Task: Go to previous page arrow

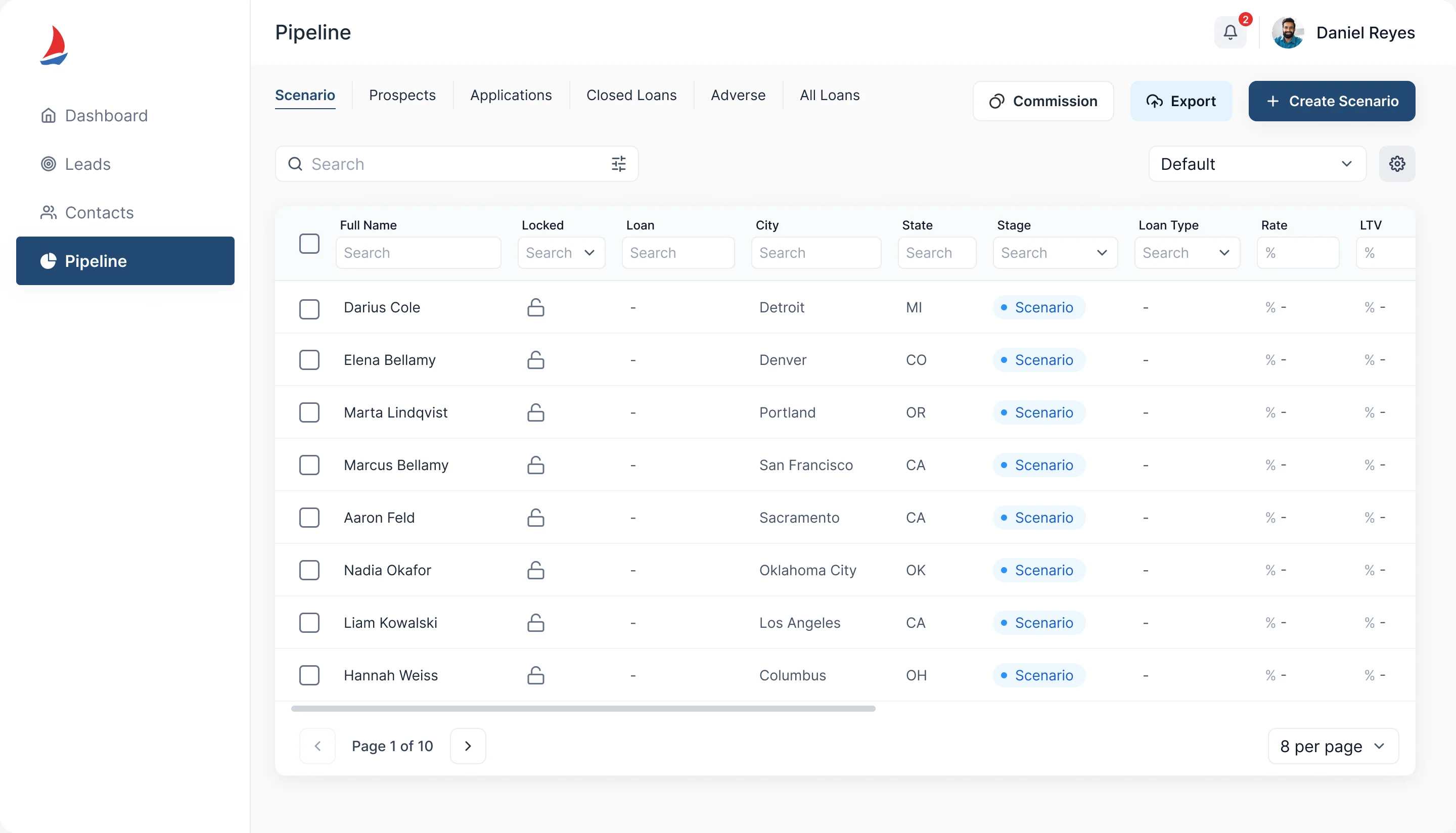Action: click(x=317, y=746)
